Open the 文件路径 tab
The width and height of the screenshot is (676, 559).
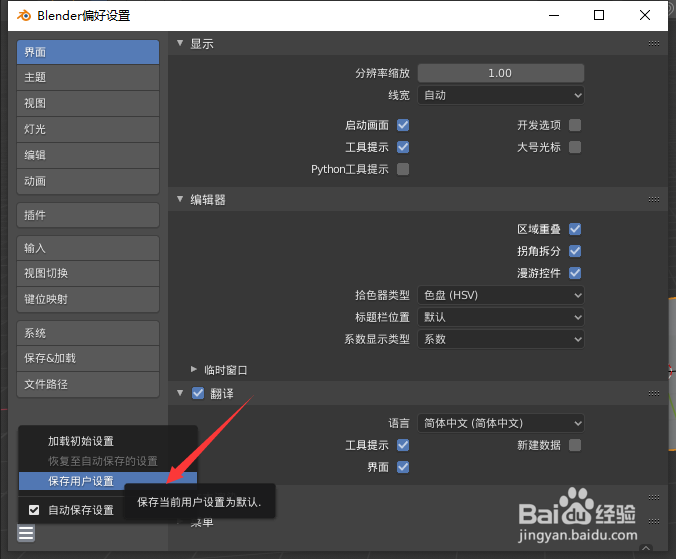(x=88, y=384)
